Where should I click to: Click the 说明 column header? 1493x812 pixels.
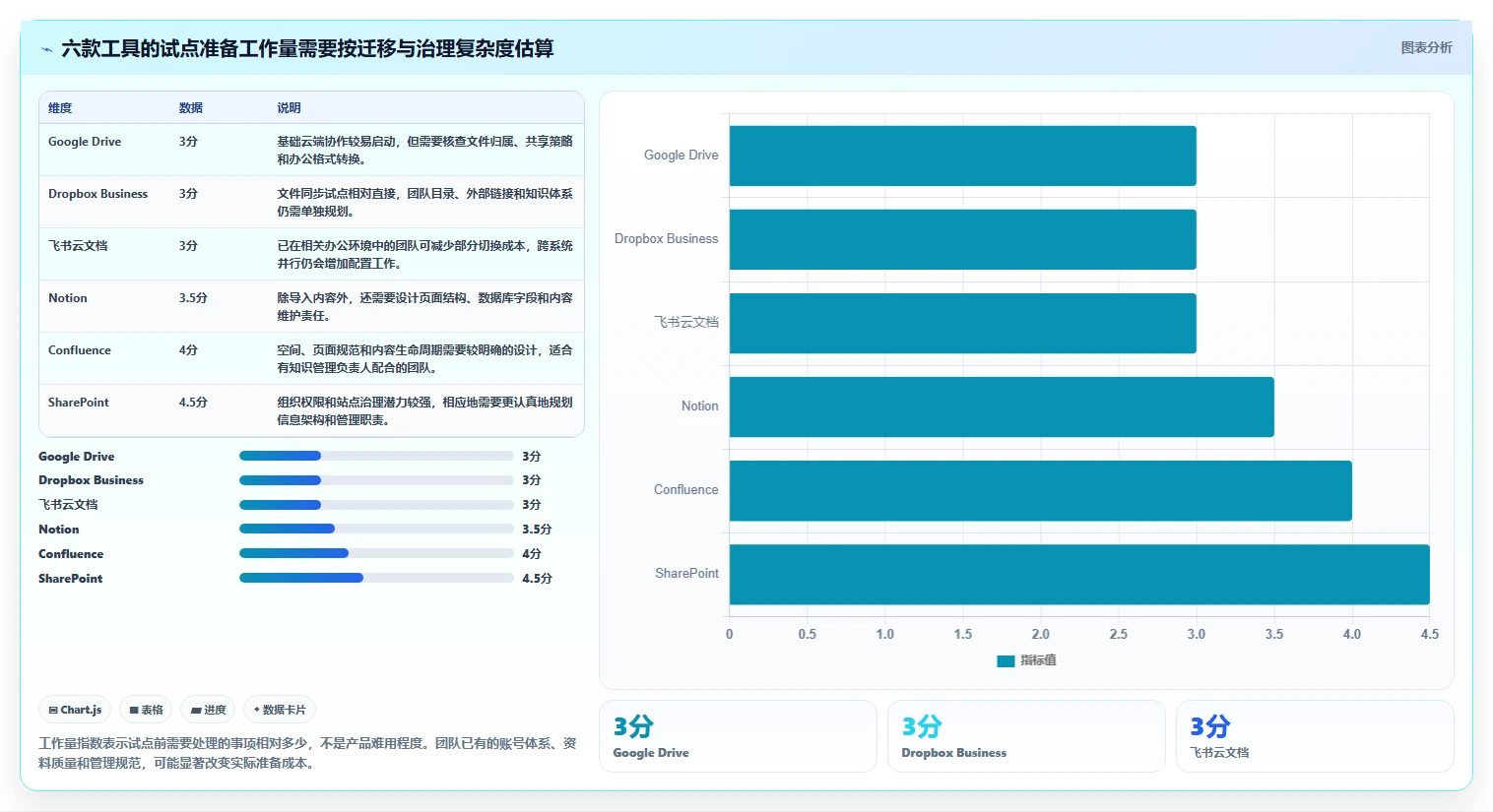coord(289,108)
